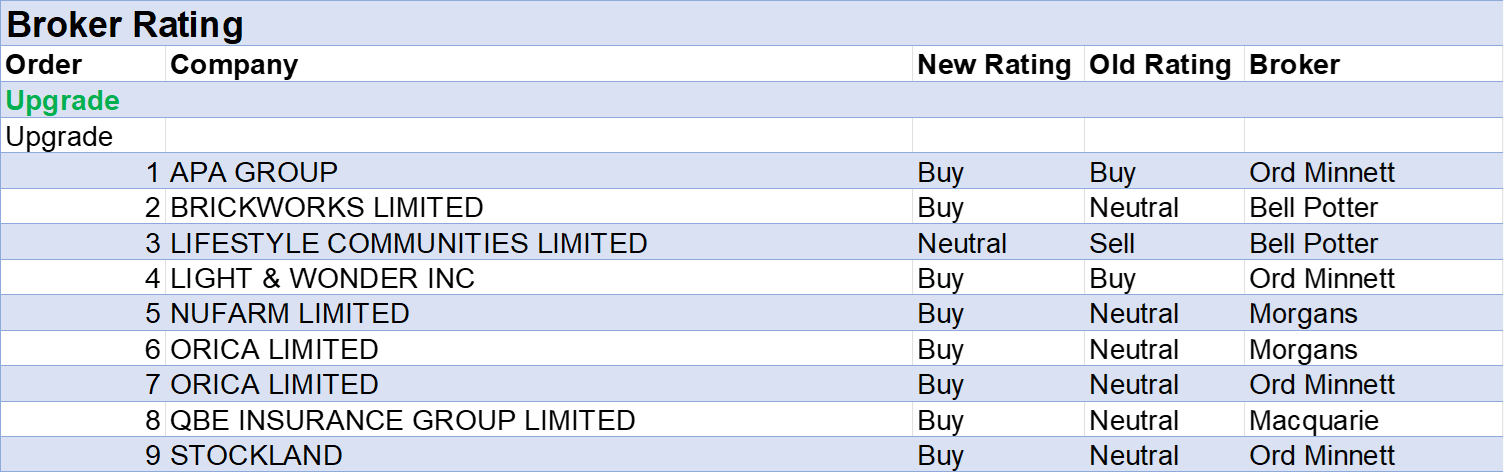Click the Neutral rating left of Sell
This screenshot has width=1504, height=473.
click(x=962, y=243)
